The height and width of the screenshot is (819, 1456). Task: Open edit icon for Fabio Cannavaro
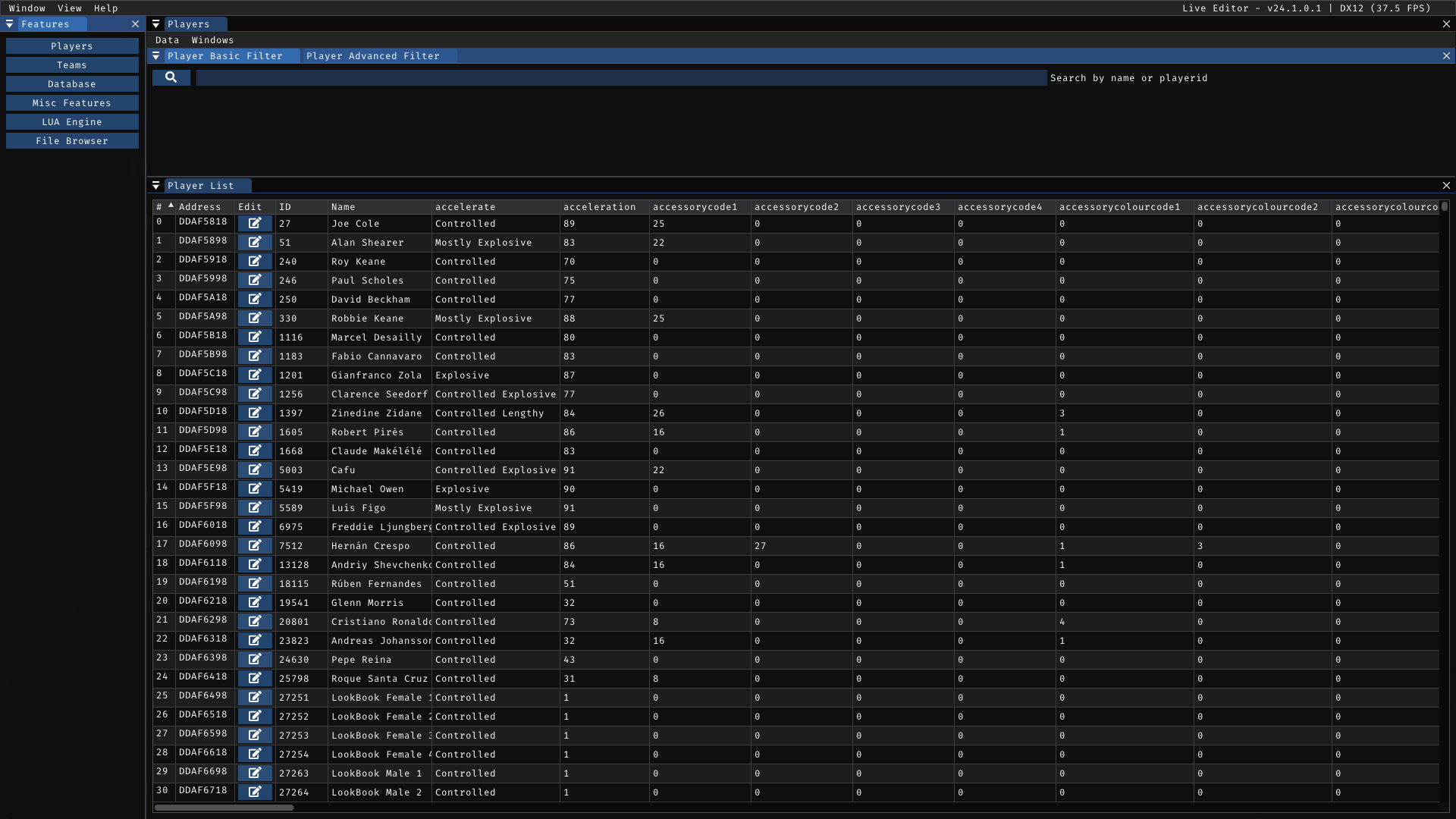[255, 356]
